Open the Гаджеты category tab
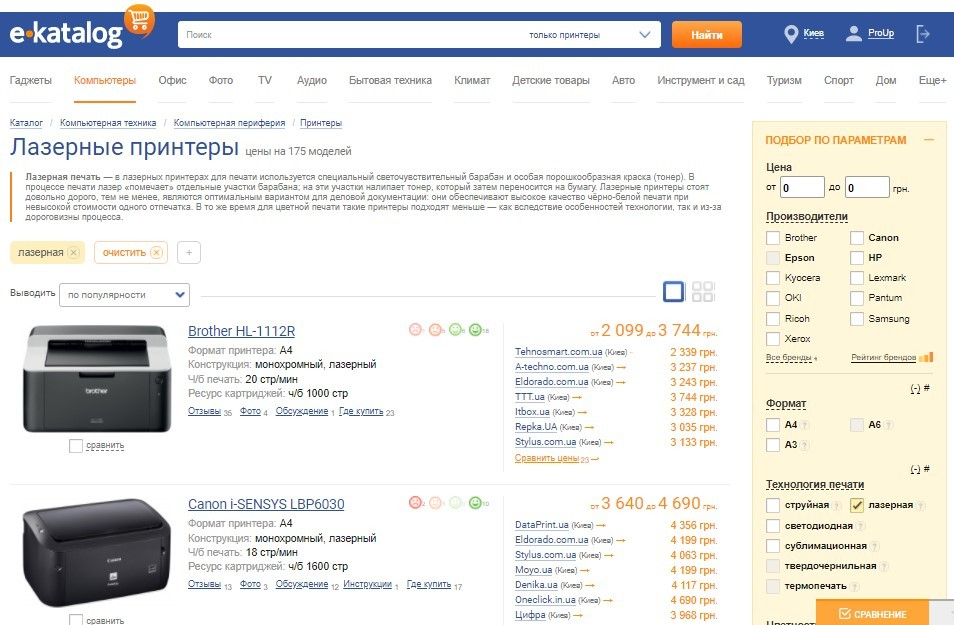 [x=30, y=80]
